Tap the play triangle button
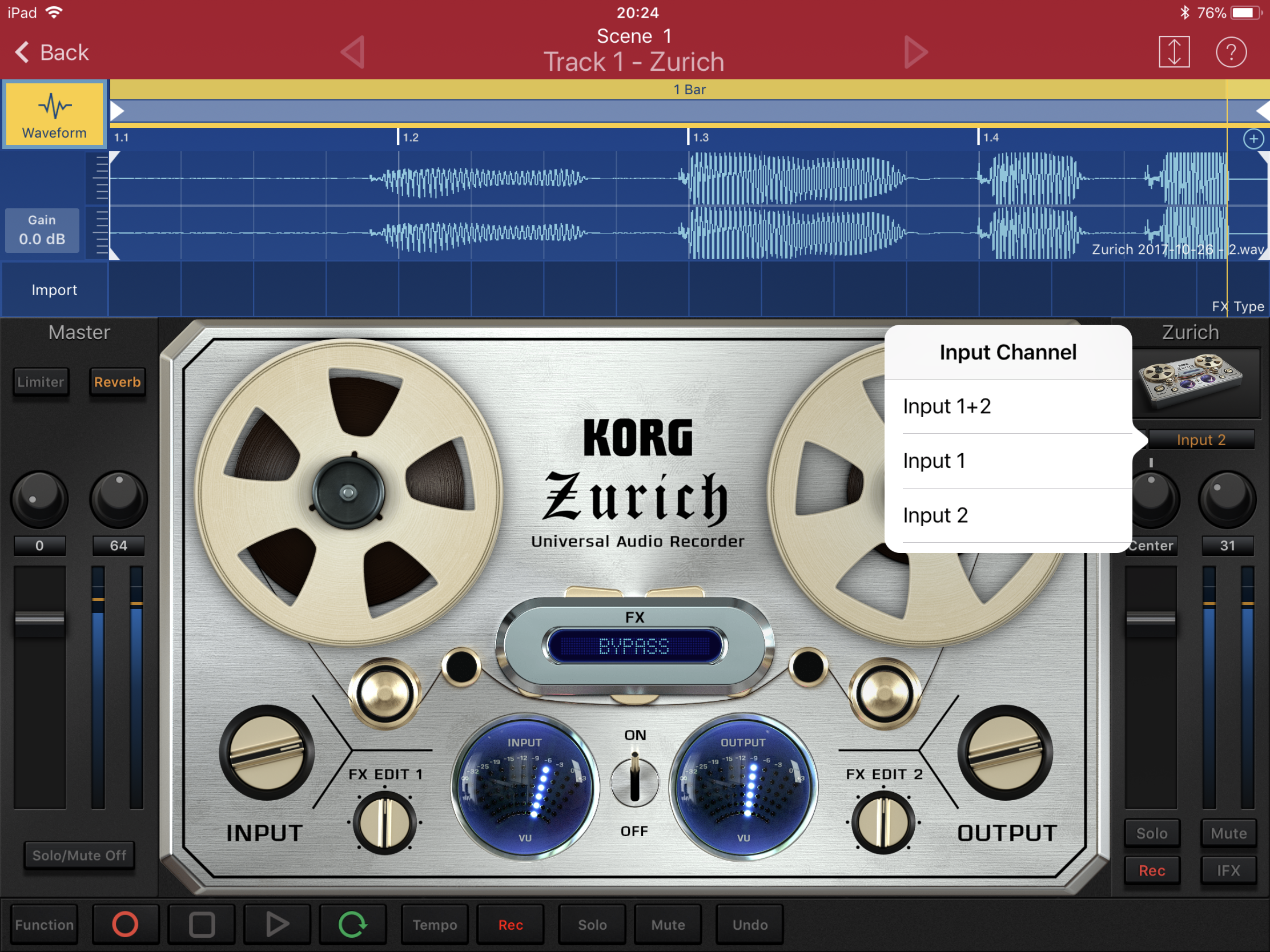Viewport: 1270px width, 952px height. click(x=278, y=925)
